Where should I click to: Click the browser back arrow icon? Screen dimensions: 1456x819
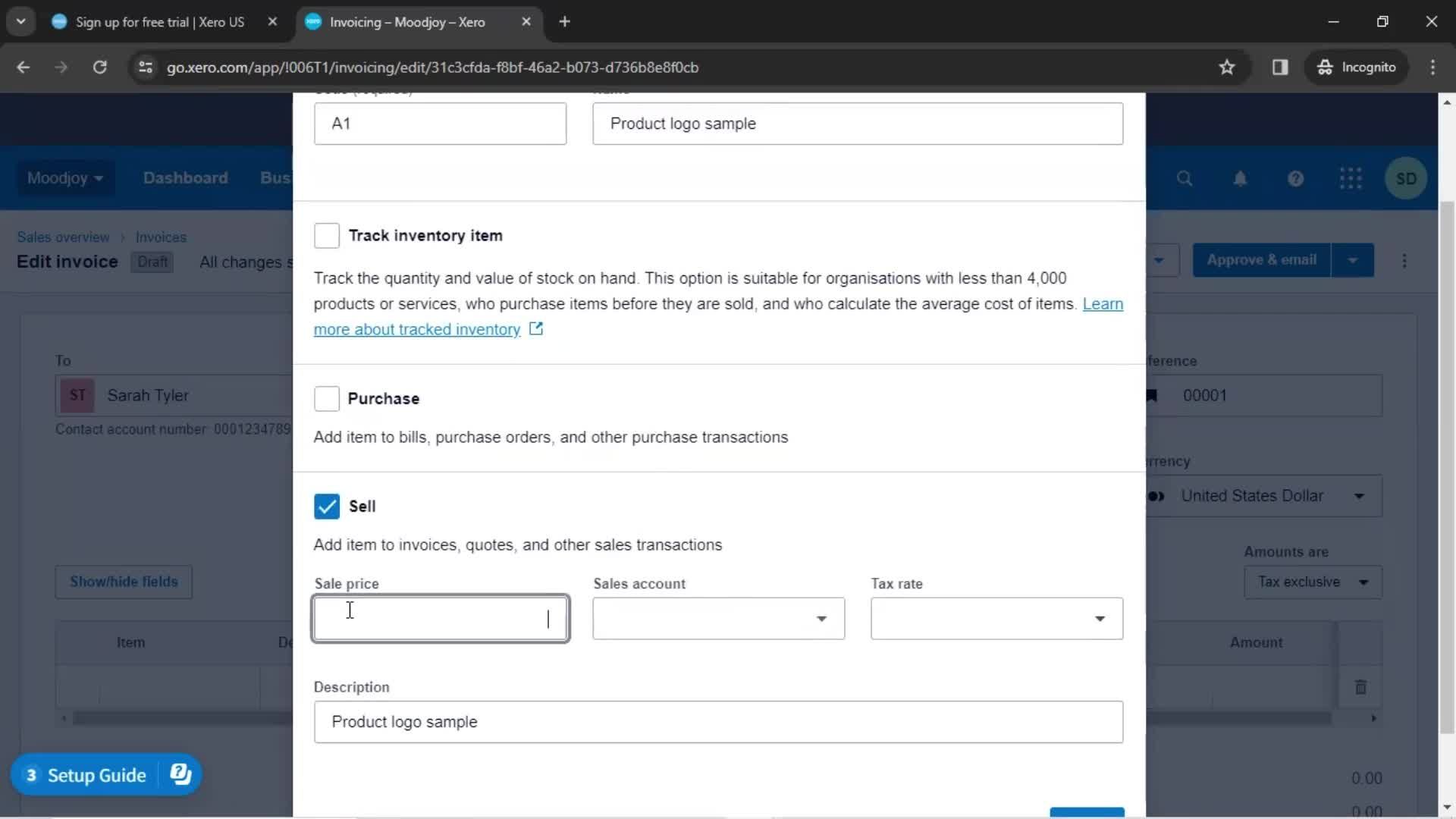pos(23,67)
